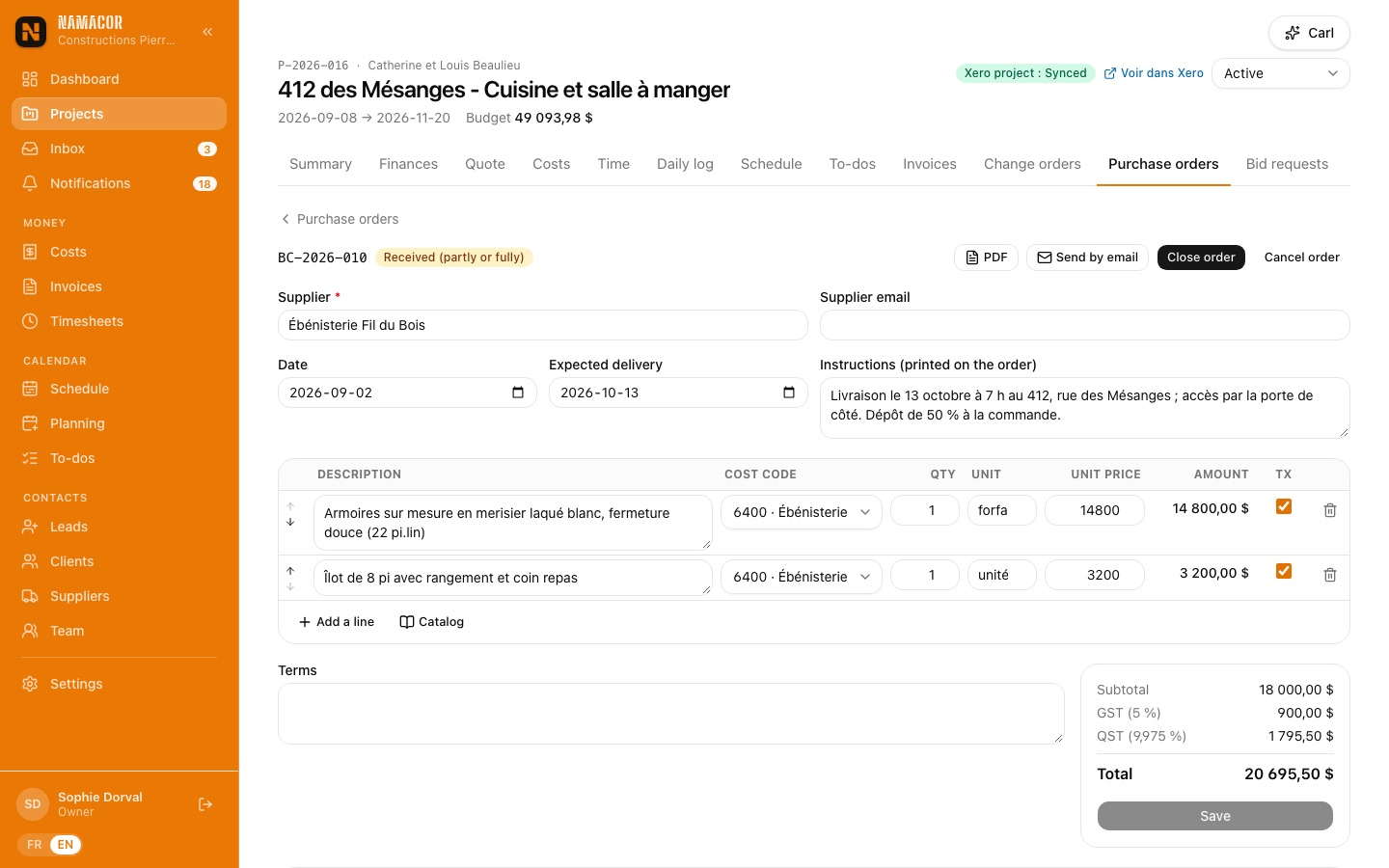Click the logout icon beside Sophie Dorval
Screen dimensions: 1389x868
(x=205, y=804)
